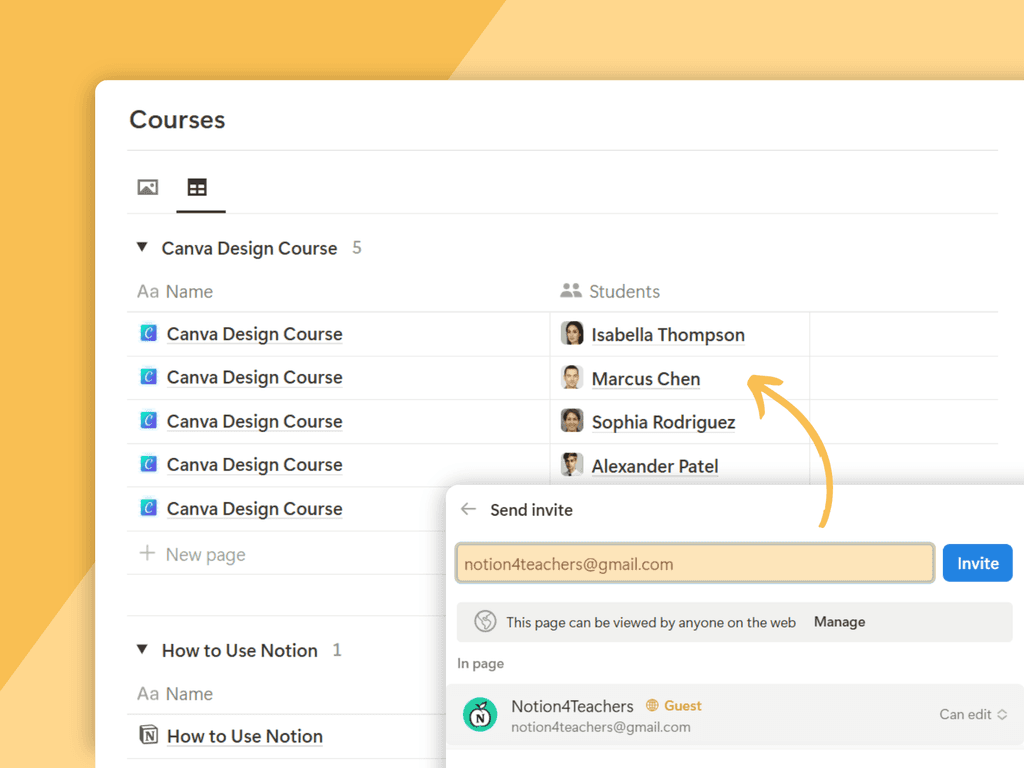Image resolution: width=1024 pixels, height=768 pixels.
Task: Click the Invite button
Action: click(x=977, y=562)
